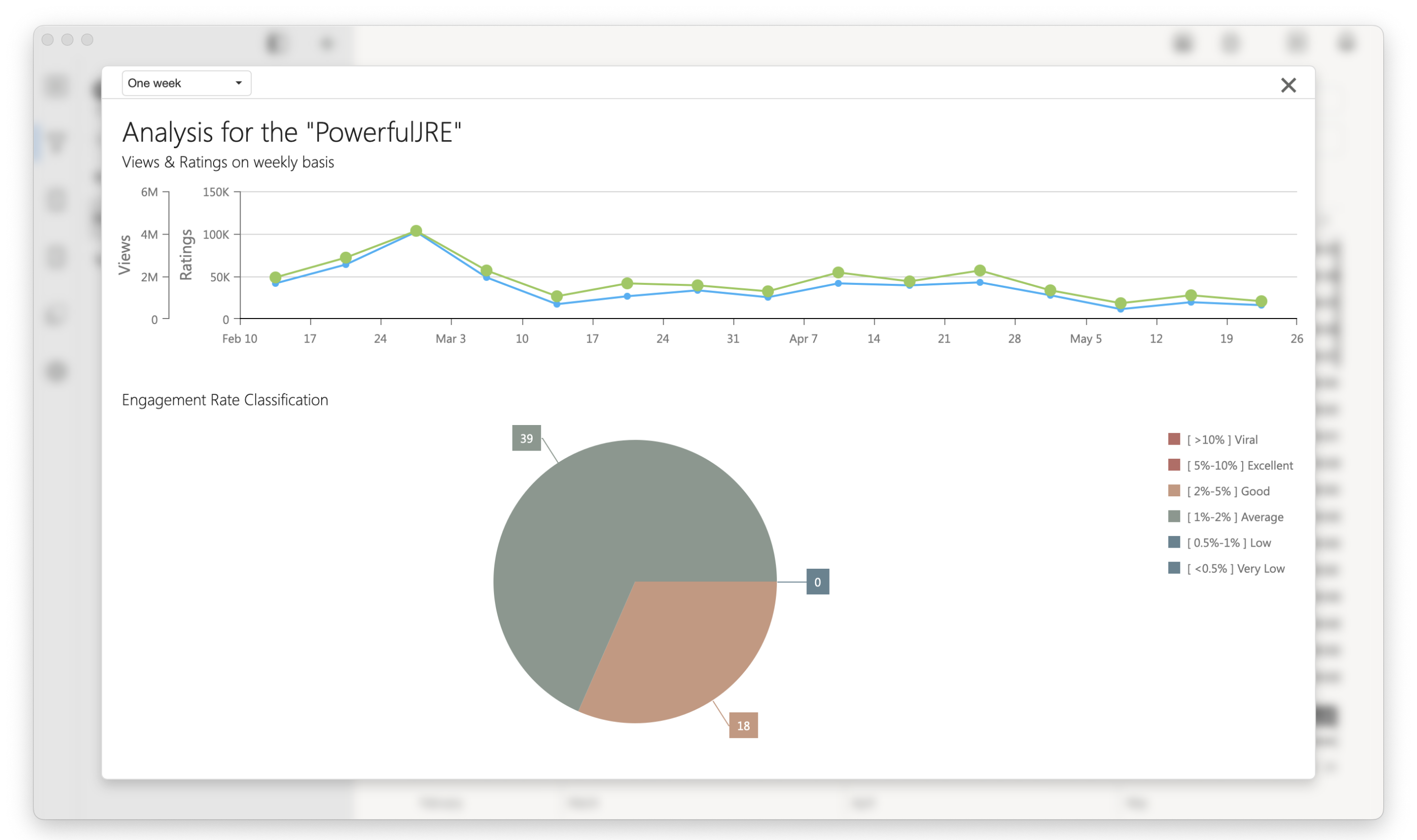Close the PowerfulJRE analysis dialog
Image resolution: width=1417 pixels, height=840 pixels.
point(1288,85)
